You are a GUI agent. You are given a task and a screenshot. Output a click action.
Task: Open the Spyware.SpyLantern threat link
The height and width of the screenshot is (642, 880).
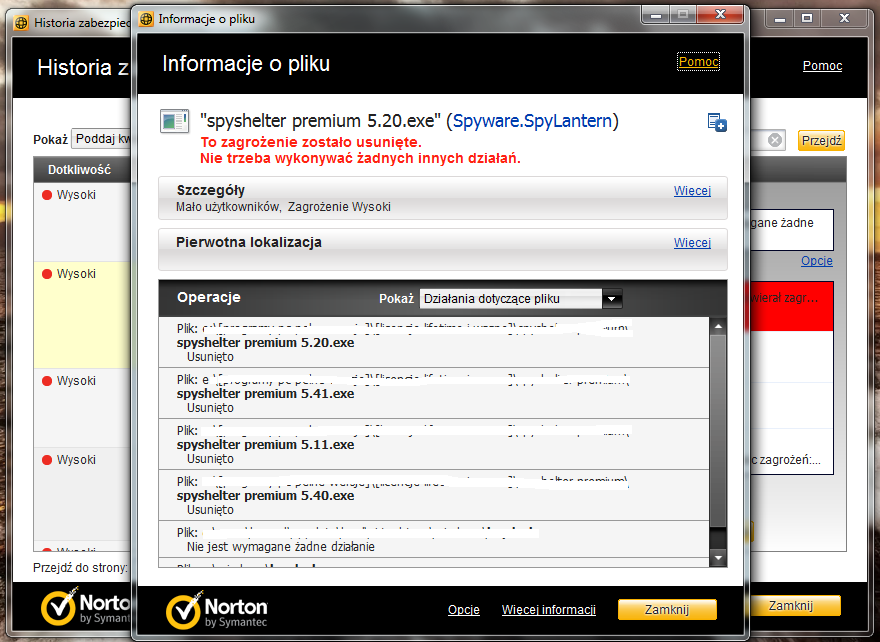531,121
